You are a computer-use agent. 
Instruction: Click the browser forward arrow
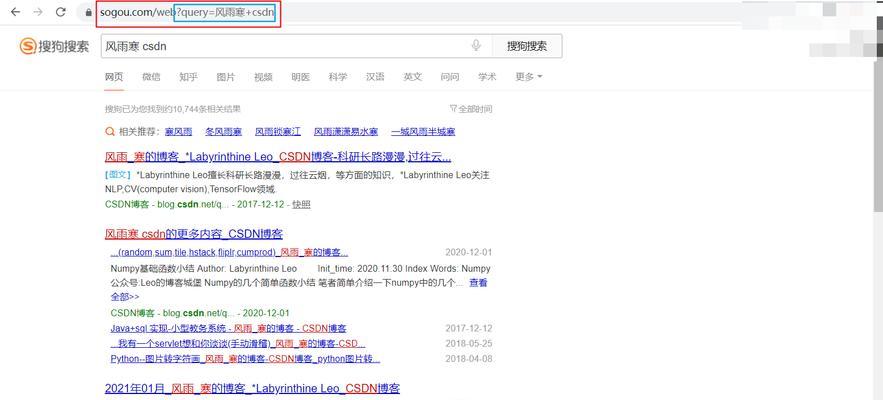pos(38,12)
